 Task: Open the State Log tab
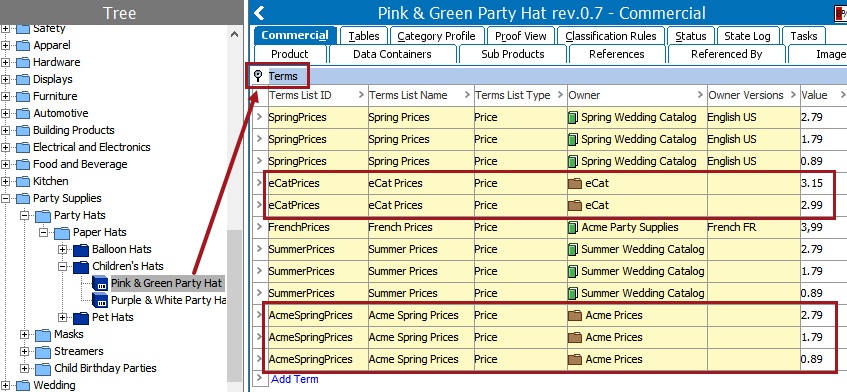747,36
